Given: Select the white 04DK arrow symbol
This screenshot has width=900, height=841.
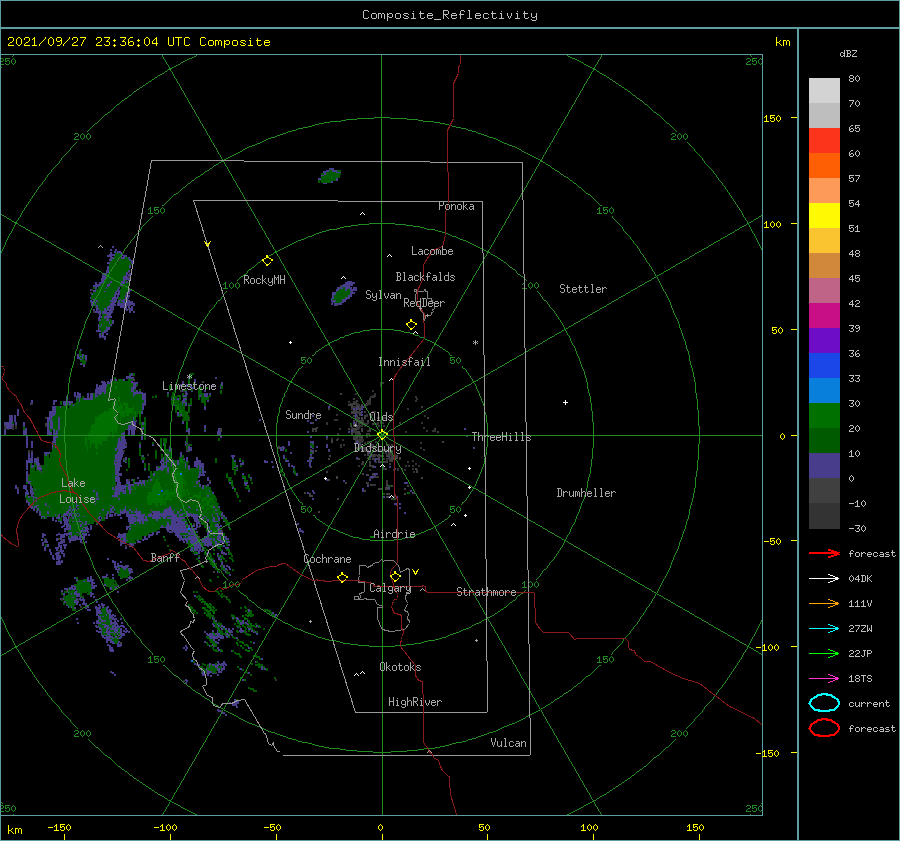Looking at the screenshot, I should (x=824, y=578).
